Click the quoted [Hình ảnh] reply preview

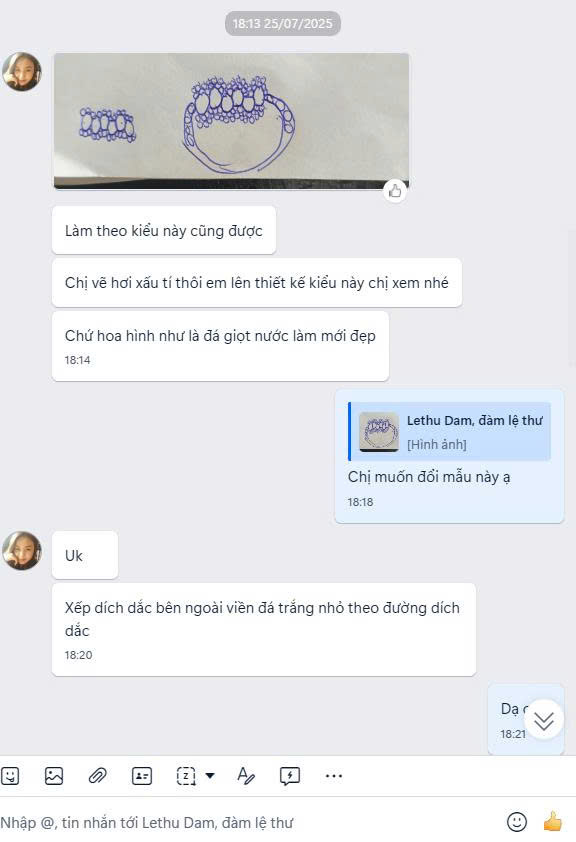tap(449, 432)
